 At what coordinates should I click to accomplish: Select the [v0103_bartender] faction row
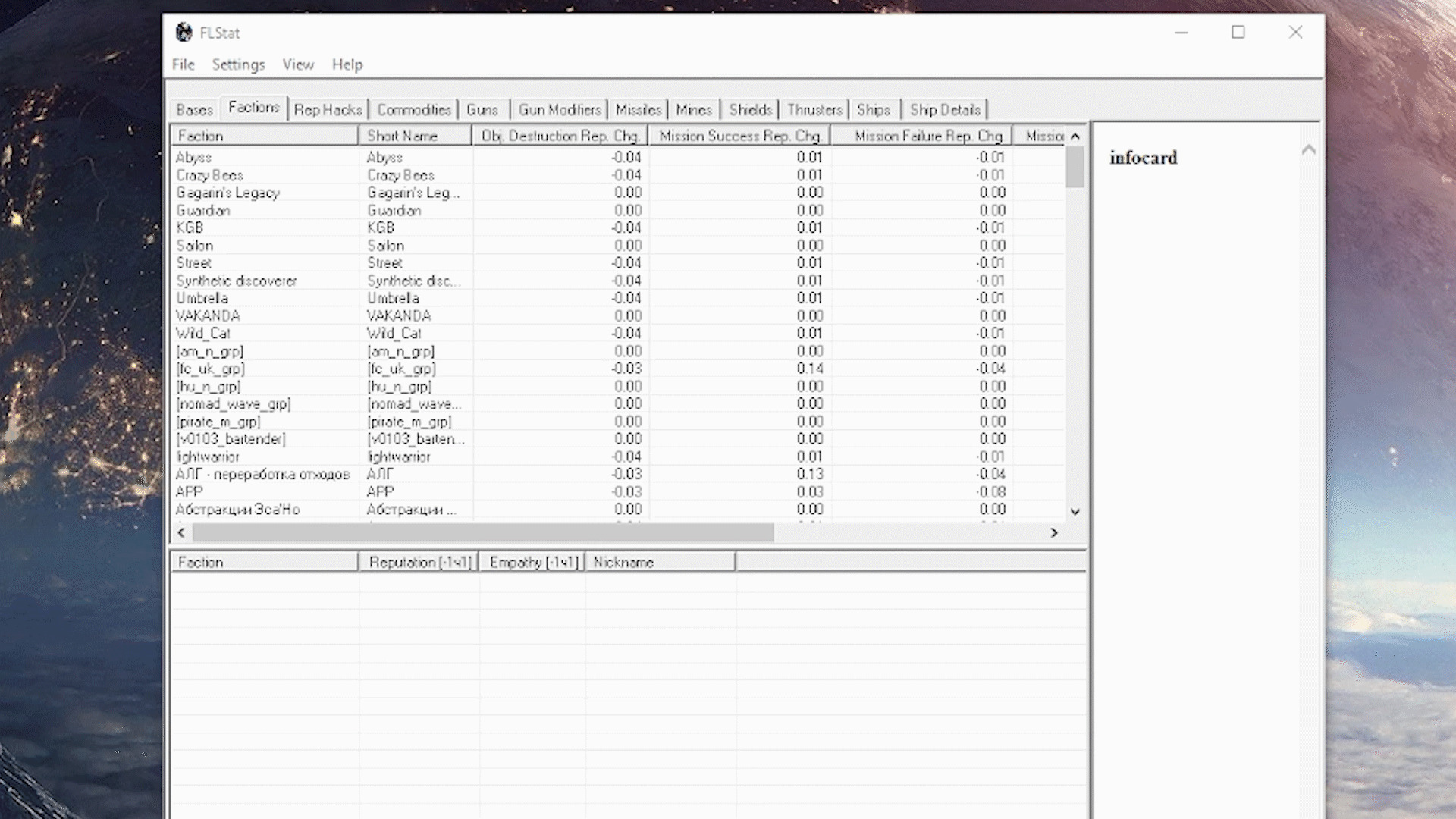click(x=618, y=439)
